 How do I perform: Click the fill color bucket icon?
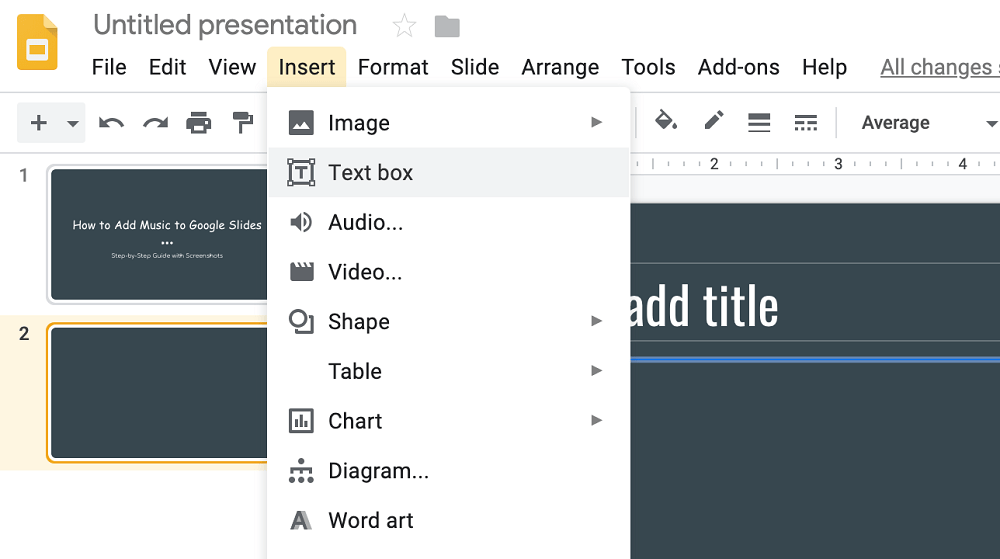[666, 120]
